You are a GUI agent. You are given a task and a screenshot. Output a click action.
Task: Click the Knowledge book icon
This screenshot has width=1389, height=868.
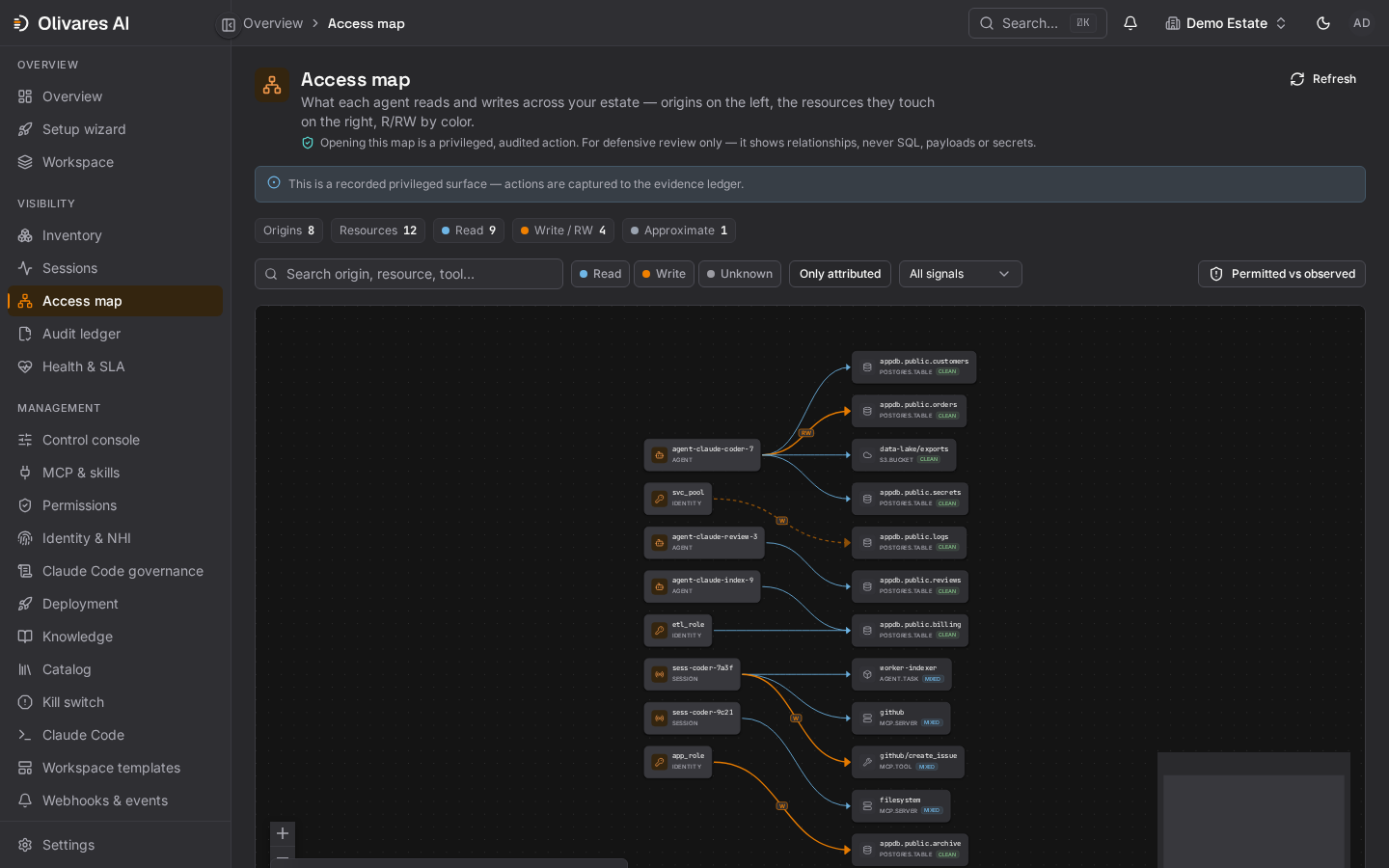[25, 637]
